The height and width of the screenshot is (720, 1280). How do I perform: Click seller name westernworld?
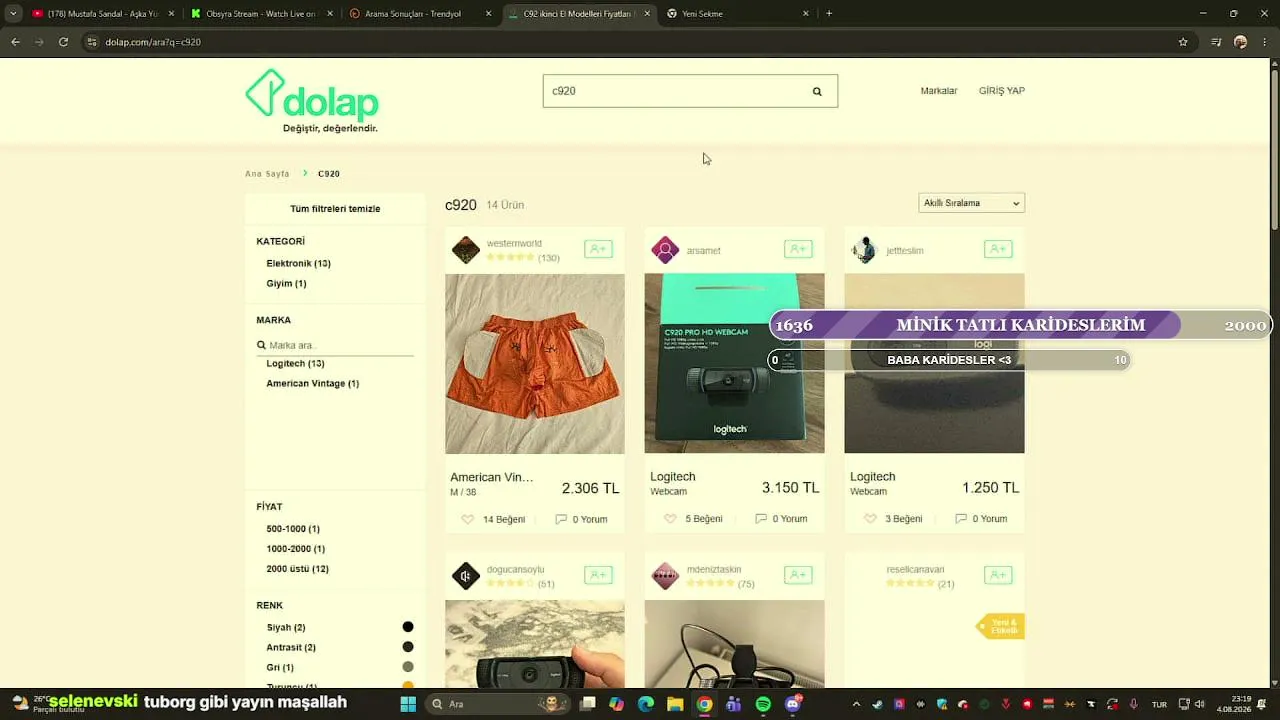(514, 244)
